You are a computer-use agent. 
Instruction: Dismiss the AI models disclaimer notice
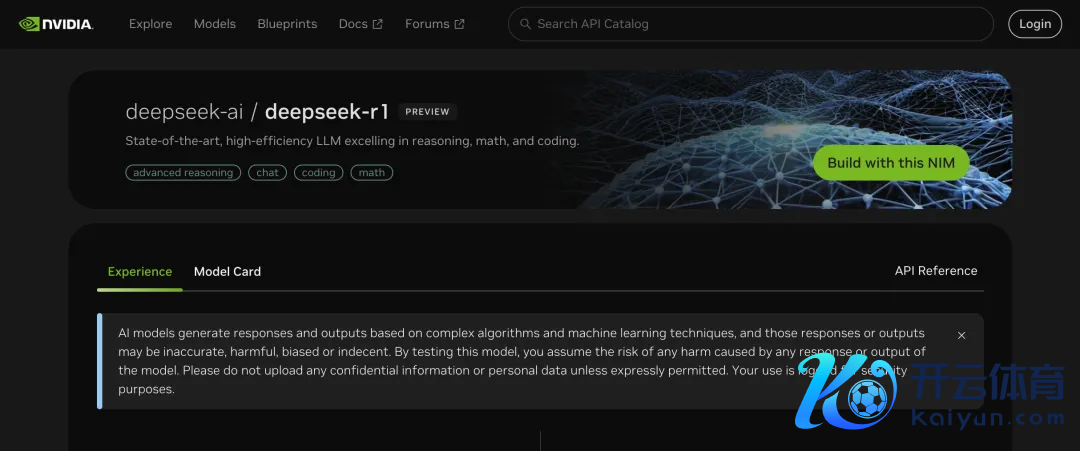click(x=961, y=336)
